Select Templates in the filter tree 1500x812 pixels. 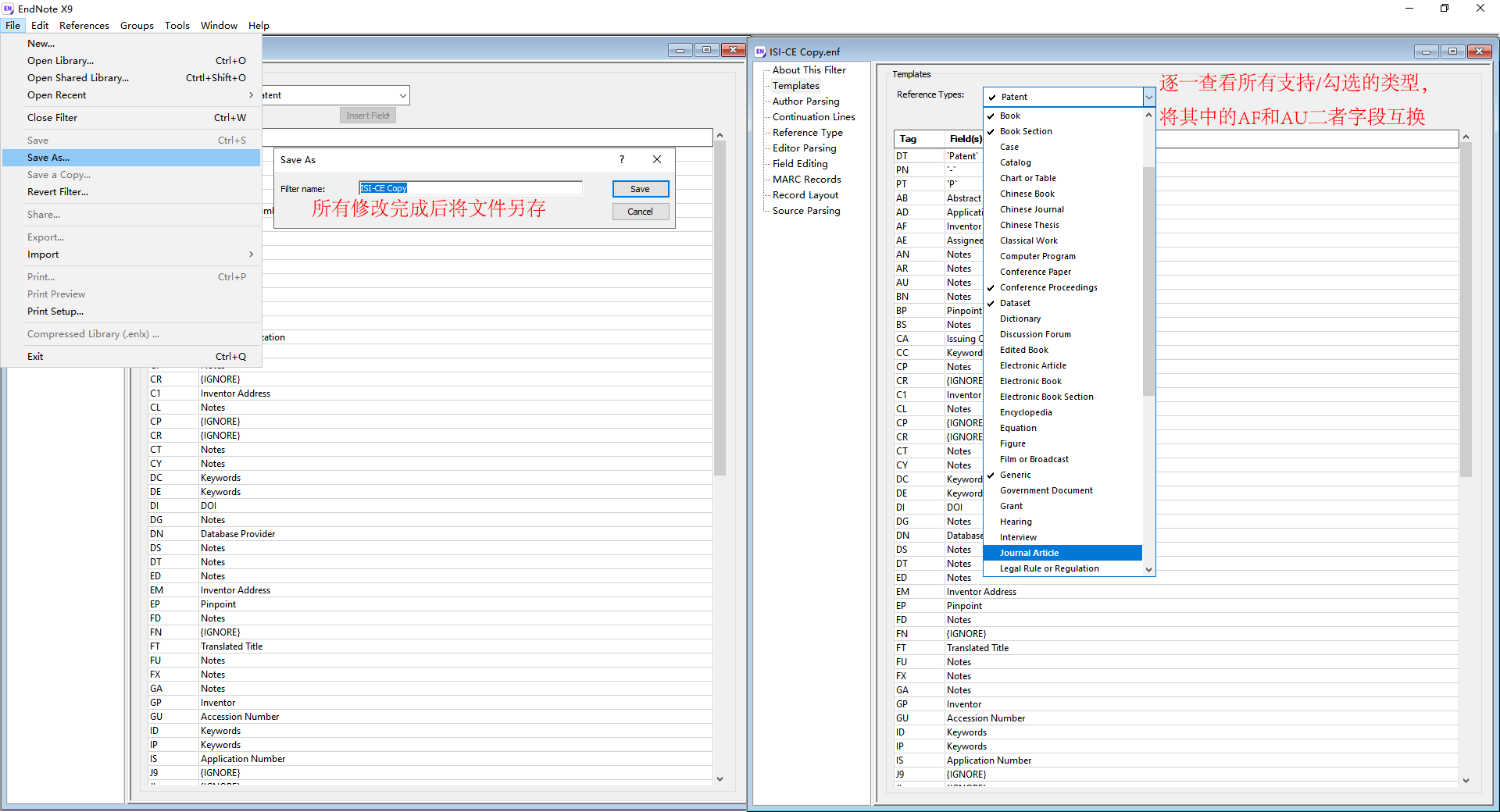pyautogui.click(x=795, y=86)
